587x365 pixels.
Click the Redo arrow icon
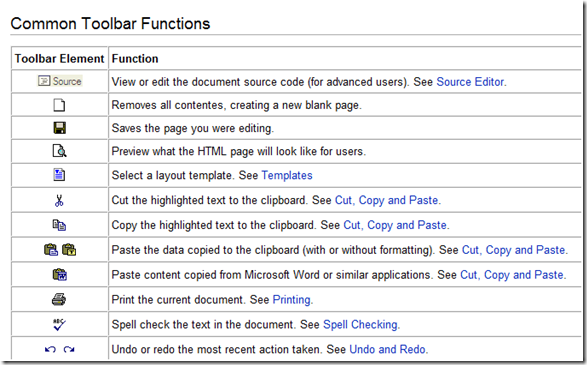click(x=69, y=349)
